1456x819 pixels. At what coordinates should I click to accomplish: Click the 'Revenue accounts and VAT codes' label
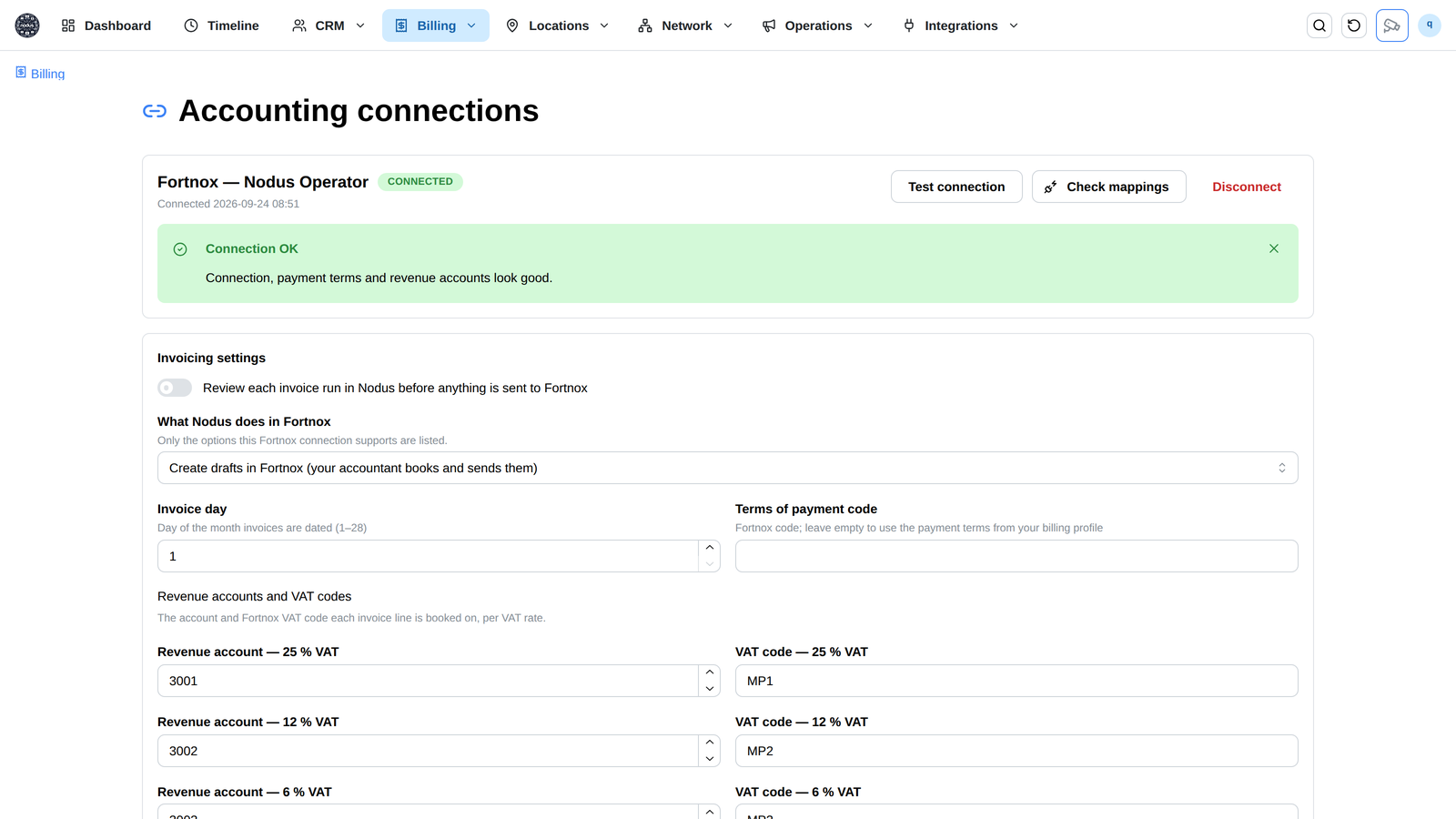click(x=254, y=596)
